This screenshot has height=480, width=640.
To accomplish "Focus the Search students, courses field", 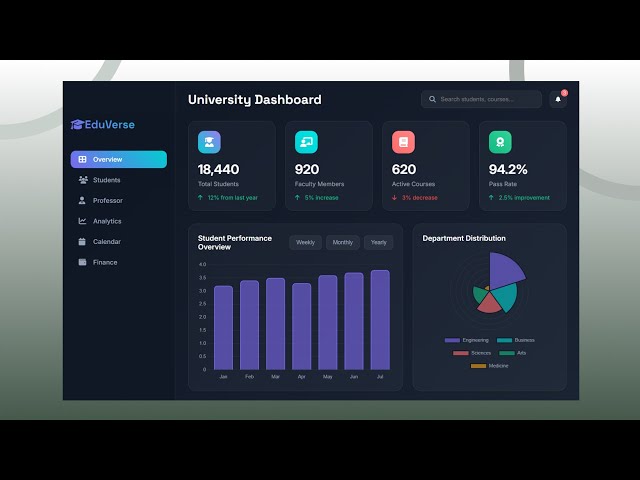I will click(x=481, y=99).
